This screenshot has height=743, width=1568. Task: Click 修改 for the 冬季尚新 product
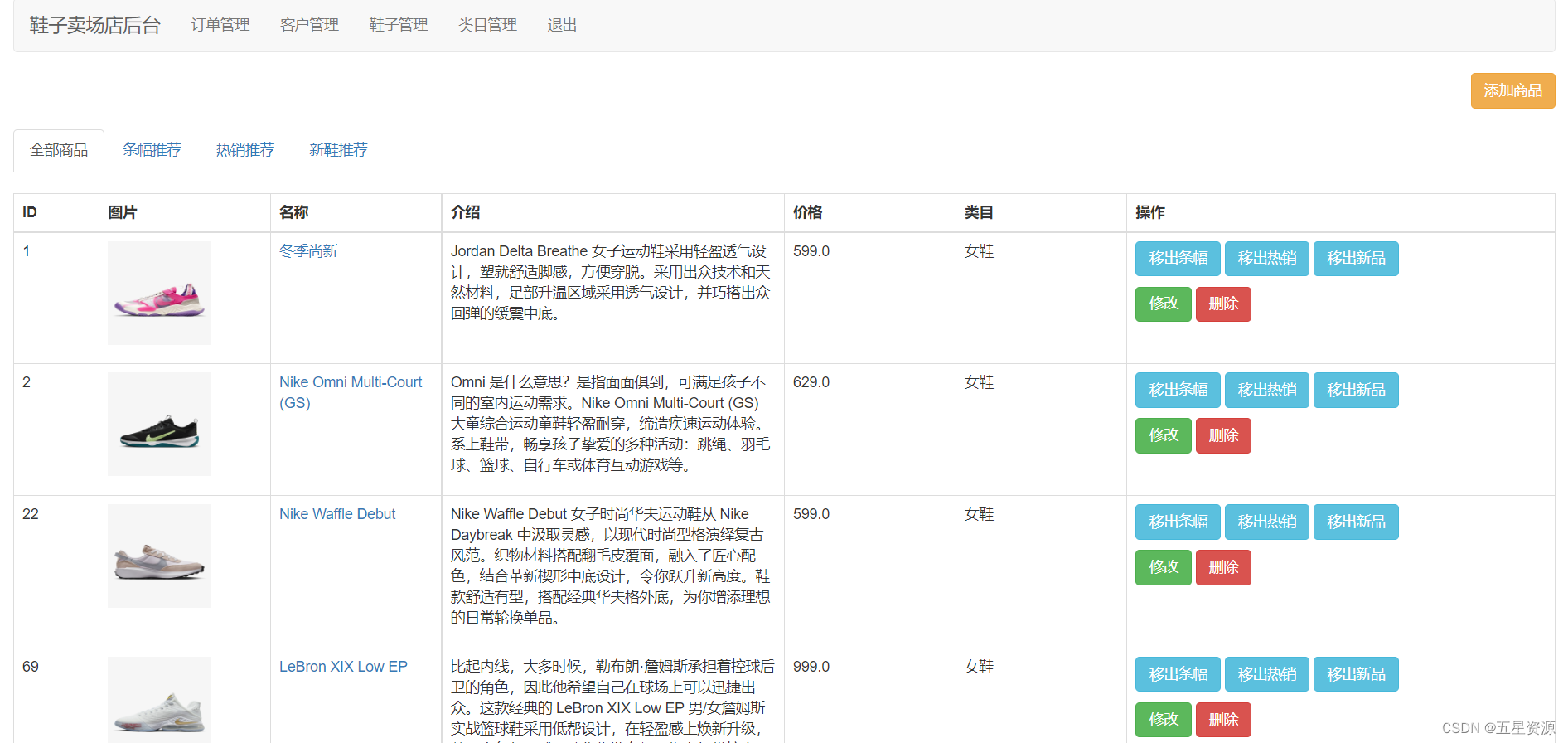pos(1164,304)
